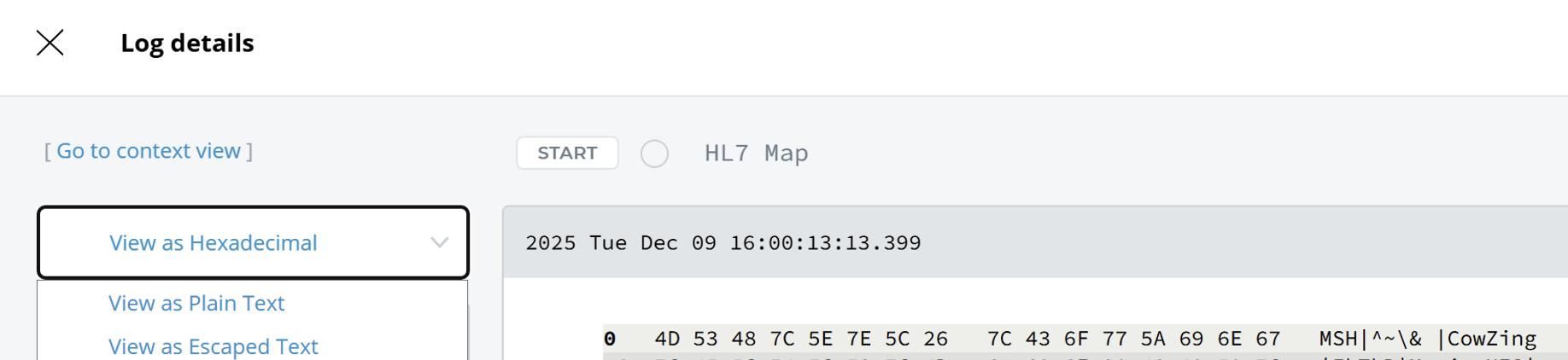Click the hex byte 4D
The image size is (1568, 360).
click(x=667, y=339)
